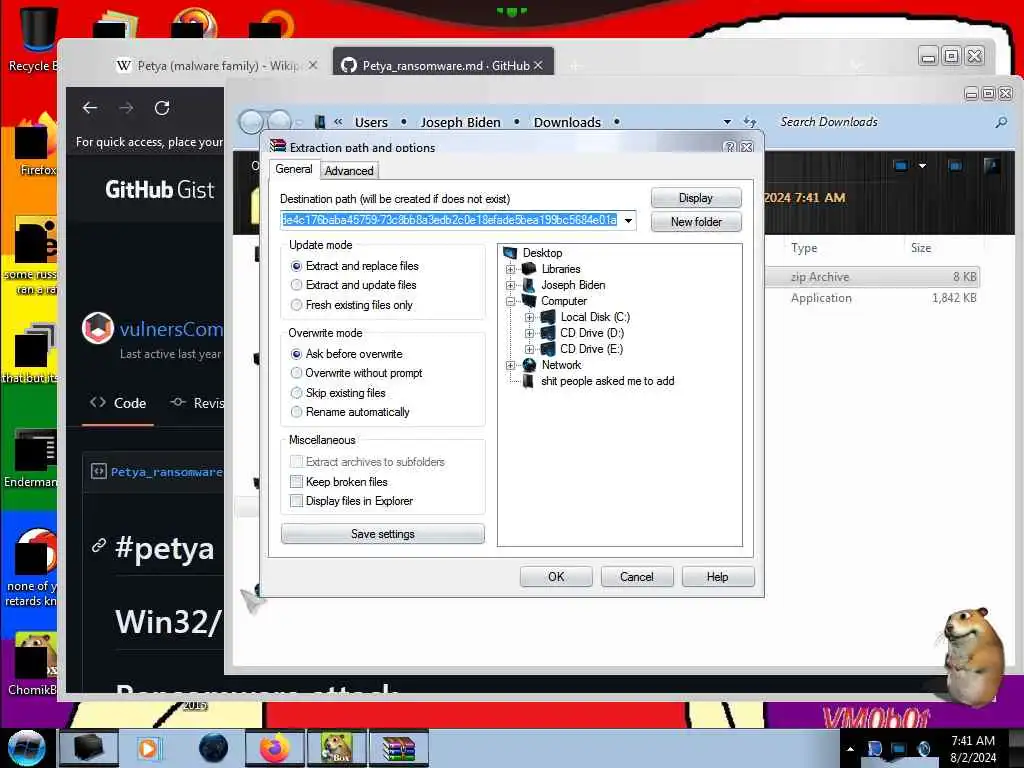Select Local Disk (C:) in the tree

pyautogui.click(x=595, y=317)
